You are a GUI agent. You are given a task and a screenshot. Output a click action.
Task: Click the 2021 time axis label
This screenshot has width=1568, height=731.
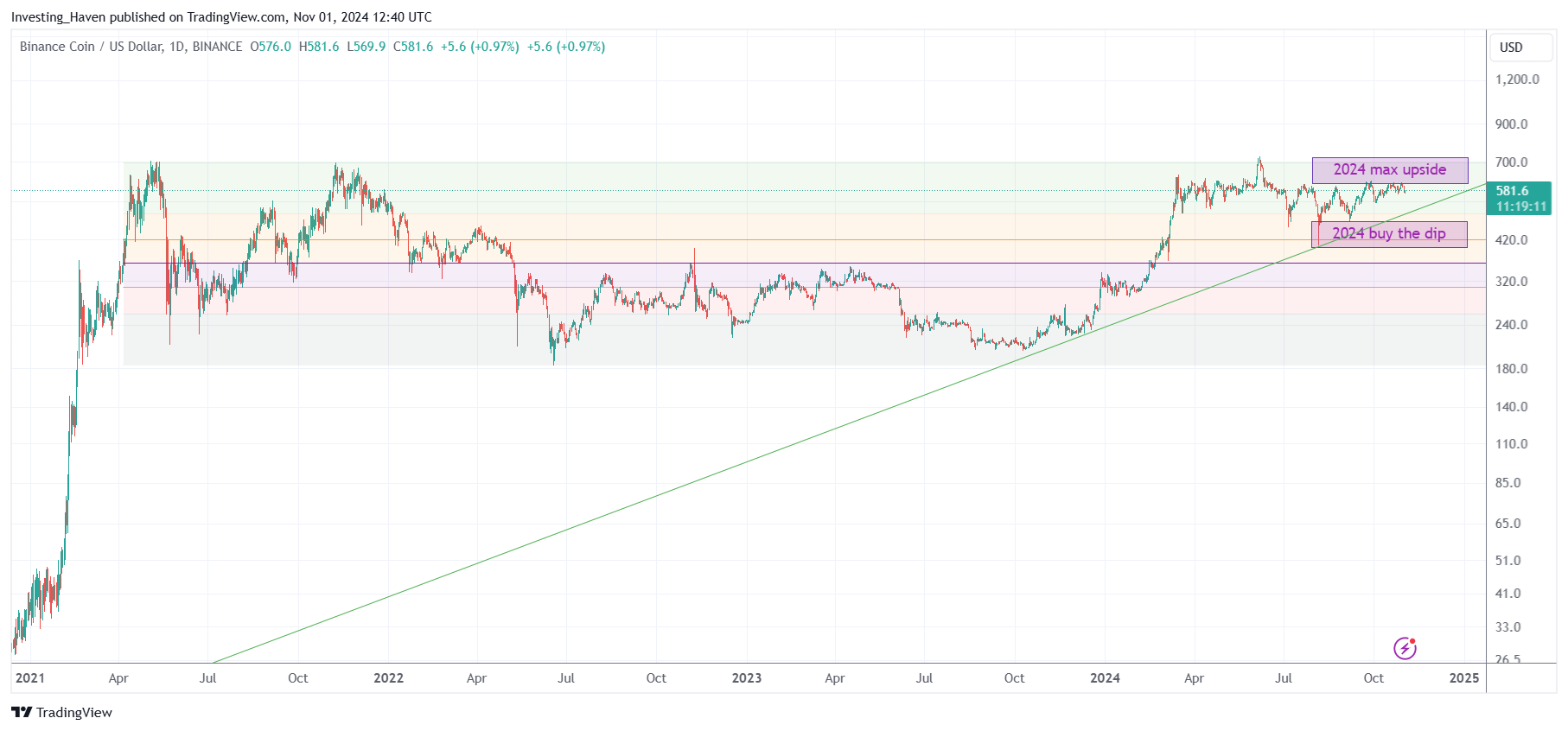pyautogui.click(x=30, y=678)
